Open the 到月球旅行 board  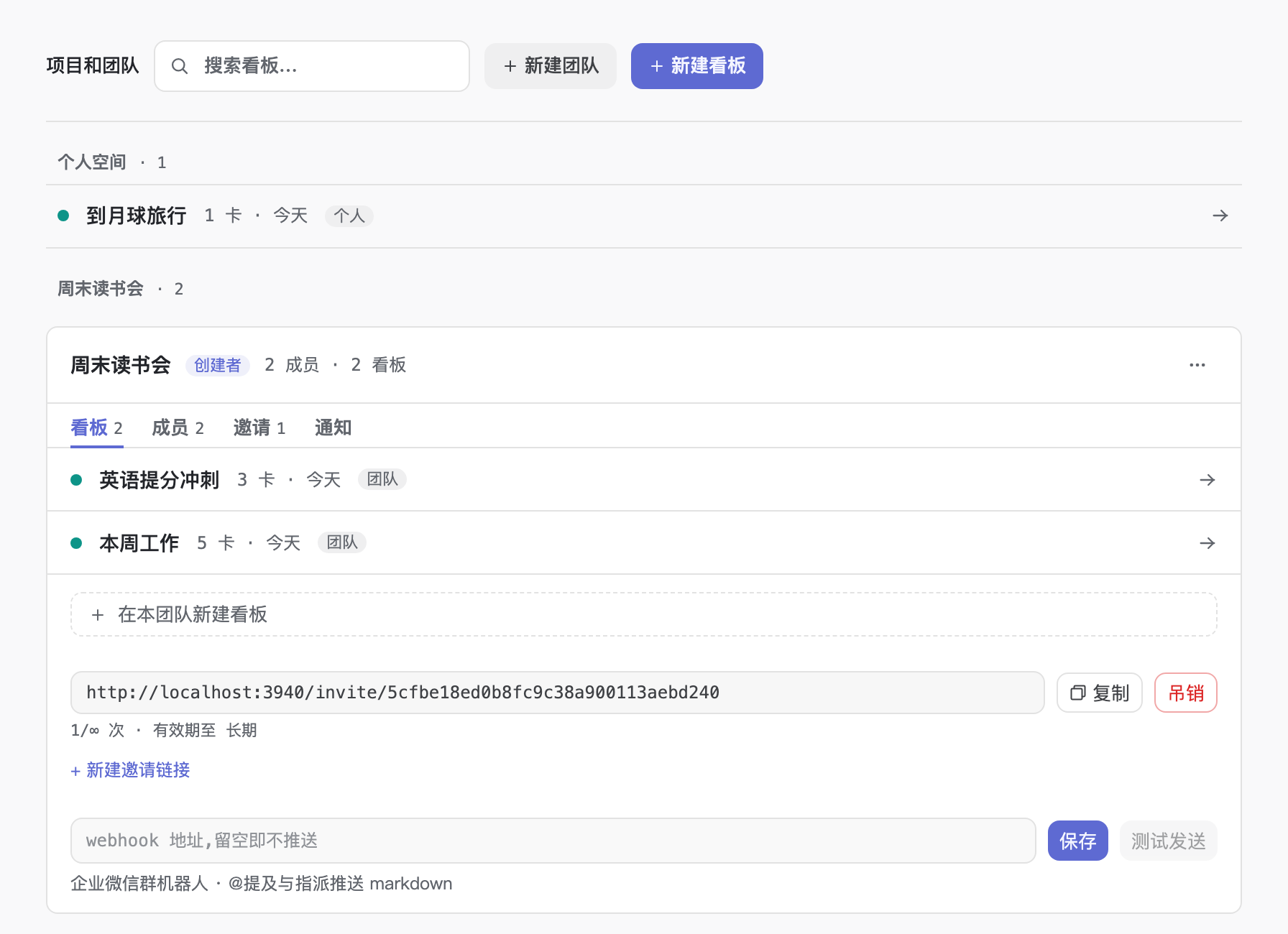click(644, 216)
